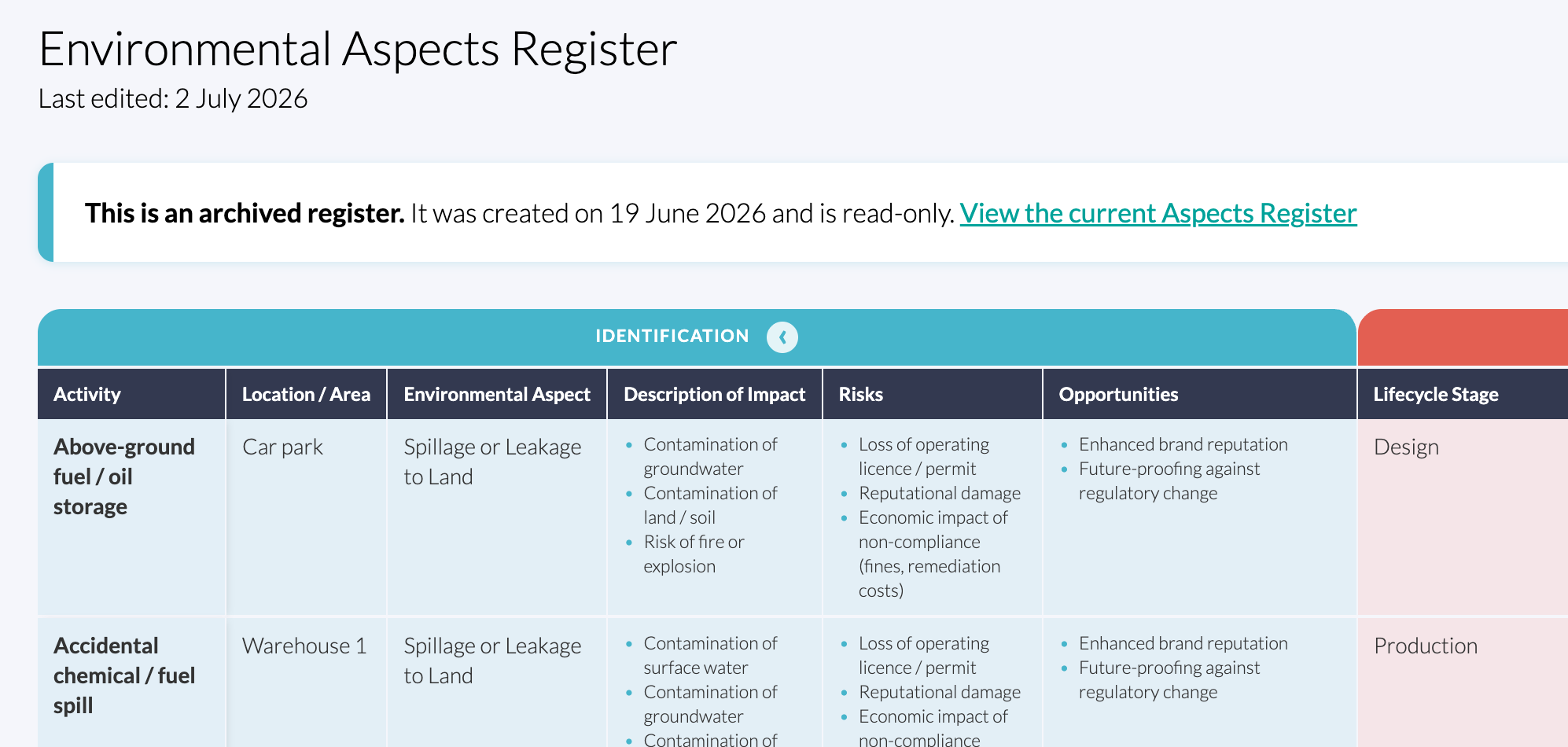Select the Above-ground fuel / oil storage activity
This screenshot has width=1568, height=747.
click(x=124, y=477)
